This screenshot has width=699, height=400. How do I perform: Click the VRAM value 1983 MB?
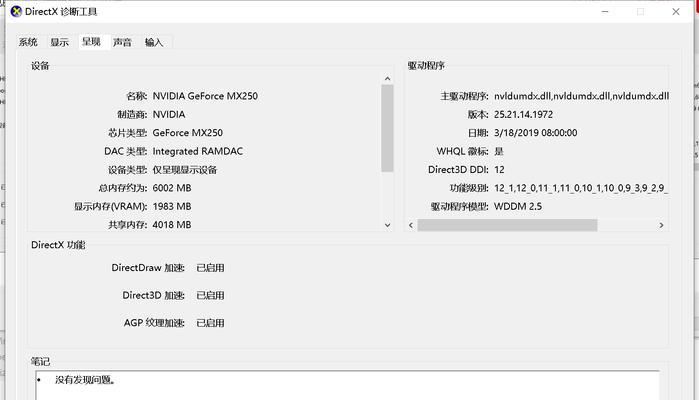[x=172, y=206]
